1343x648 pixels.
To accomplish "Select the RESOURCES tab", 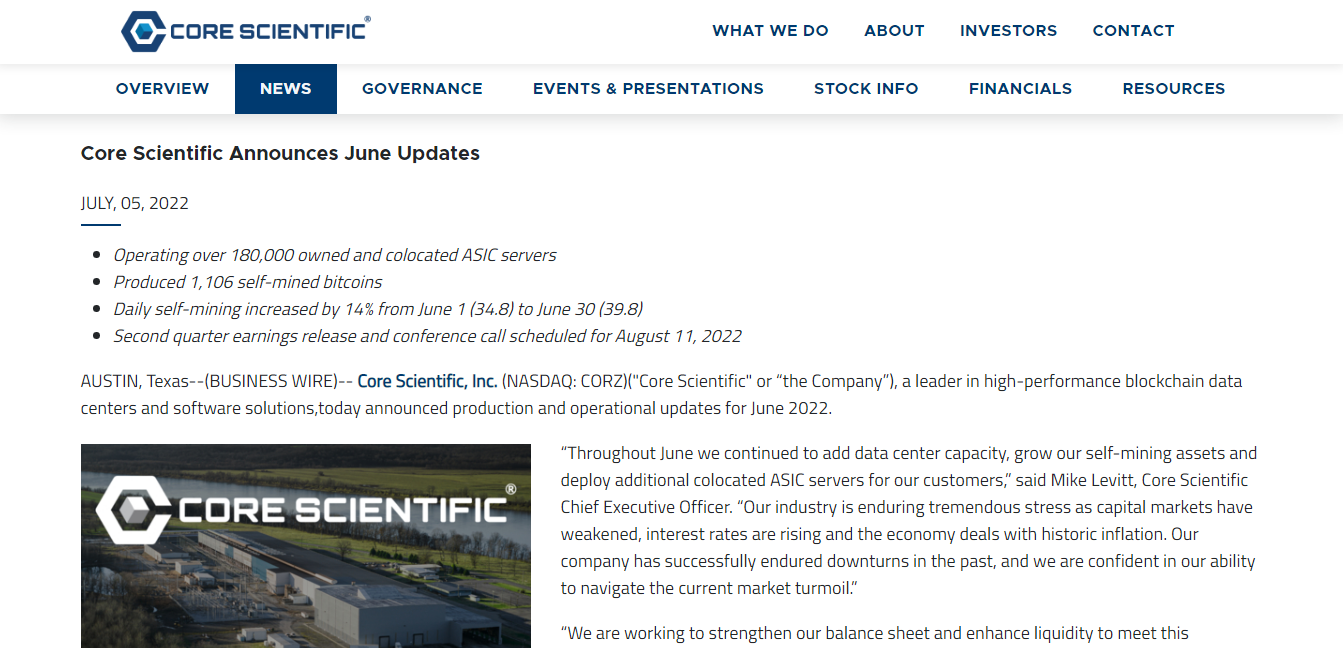I will [x=1173, y=89].
